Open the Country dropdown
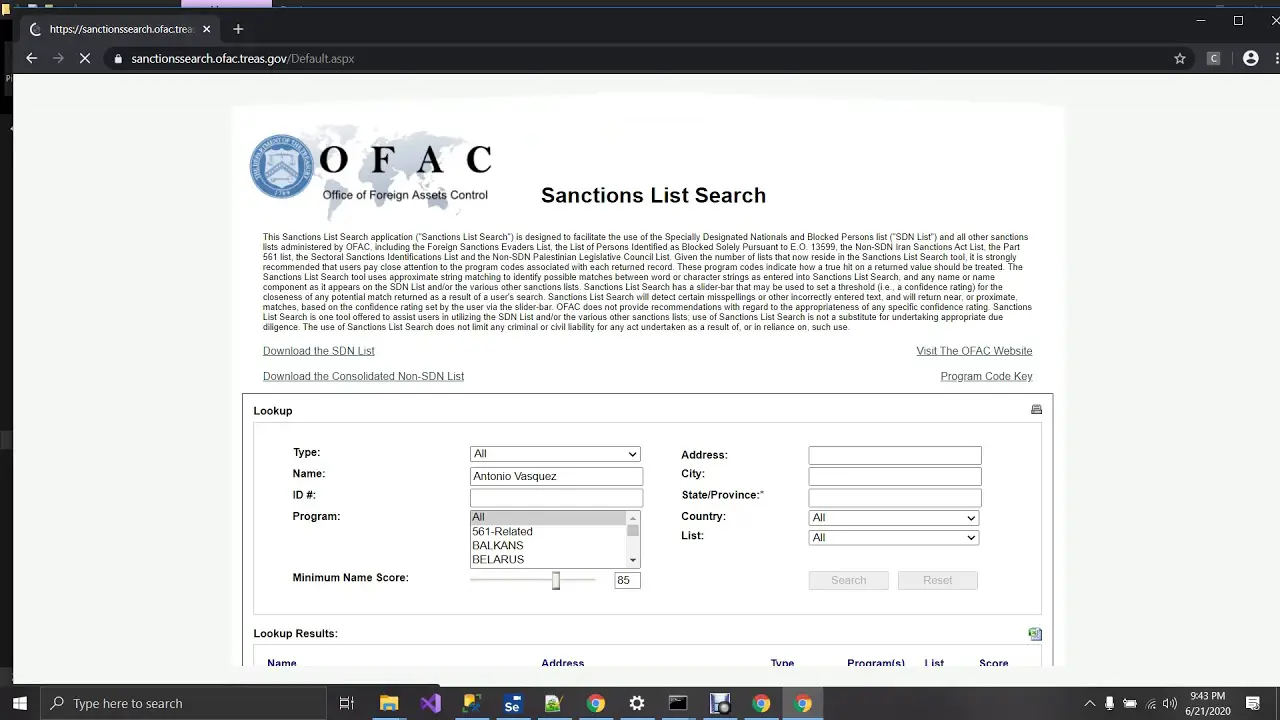1280x720 pixels. click(893, 518)
